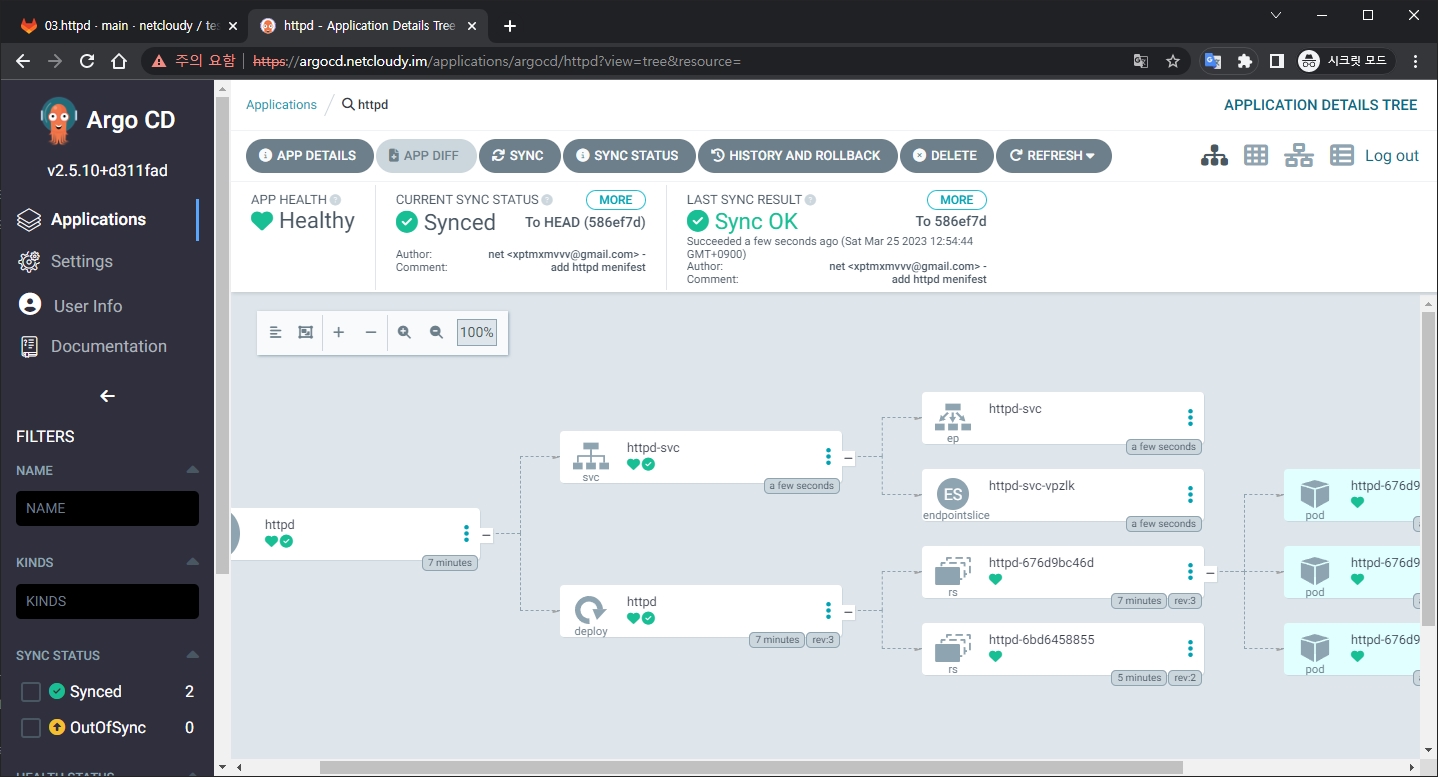
Task: Switch to network view icon
Action: tap(1298, 155)
